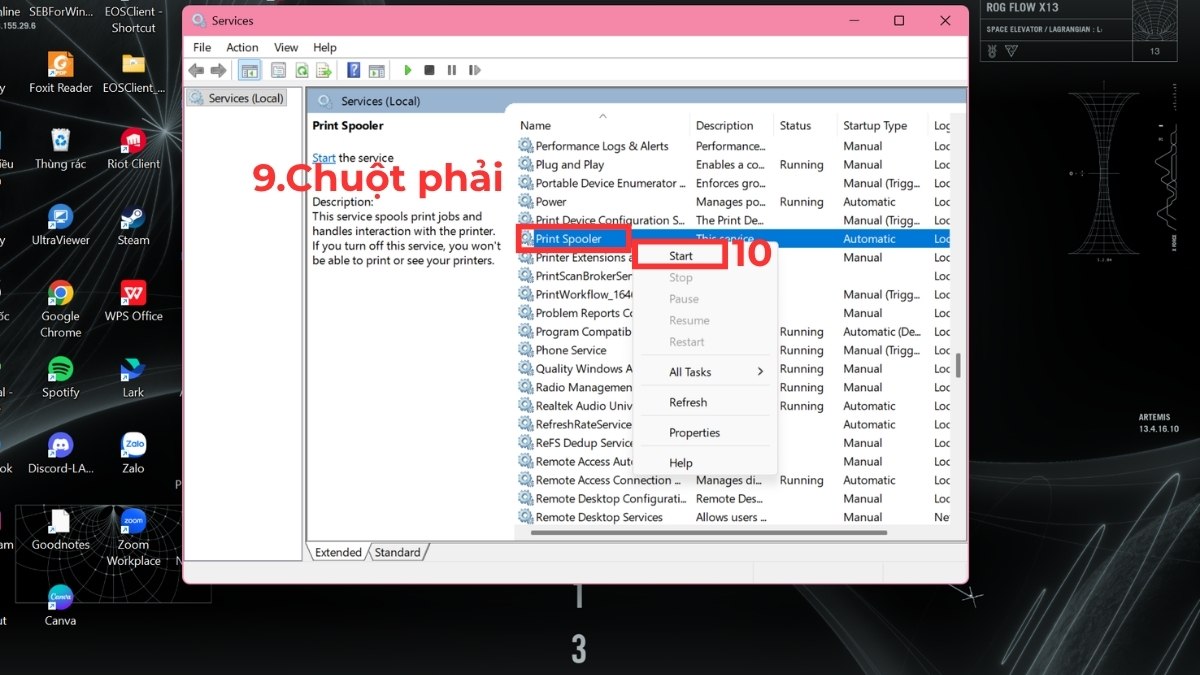Viewport: 1200px width, 675px height.
Task: Click the green Start Service play icon
Action: (407, 70)
